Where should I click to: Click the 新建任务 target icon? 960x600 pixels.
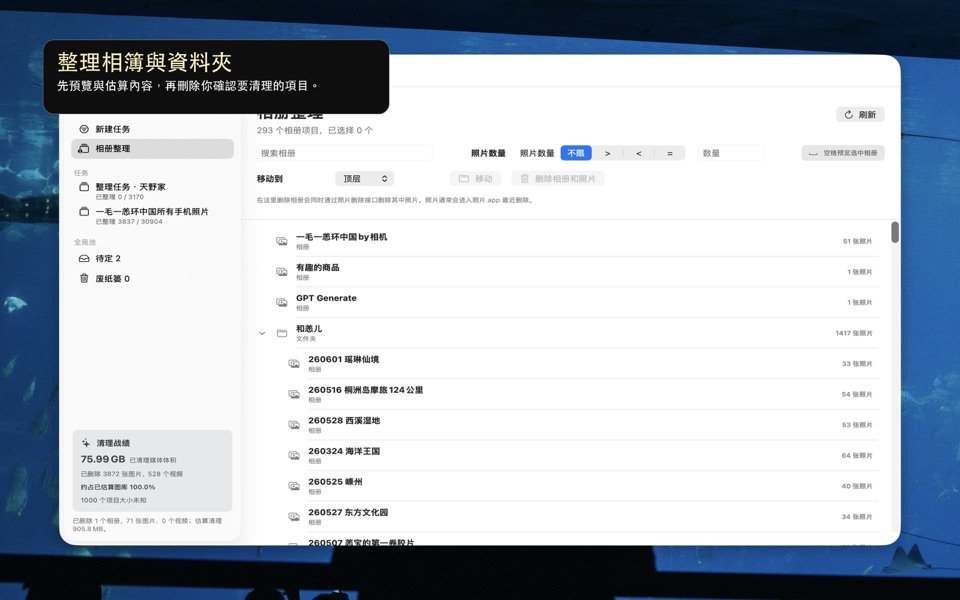(84, 129)
